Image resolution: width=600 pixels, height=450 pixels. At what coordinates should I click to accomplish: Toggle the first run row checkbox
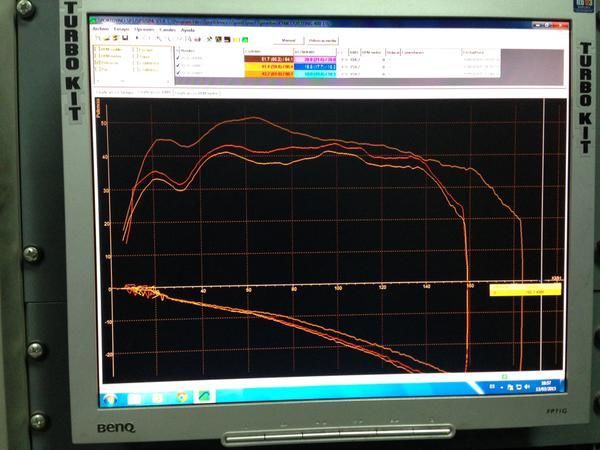pos(178,57)
